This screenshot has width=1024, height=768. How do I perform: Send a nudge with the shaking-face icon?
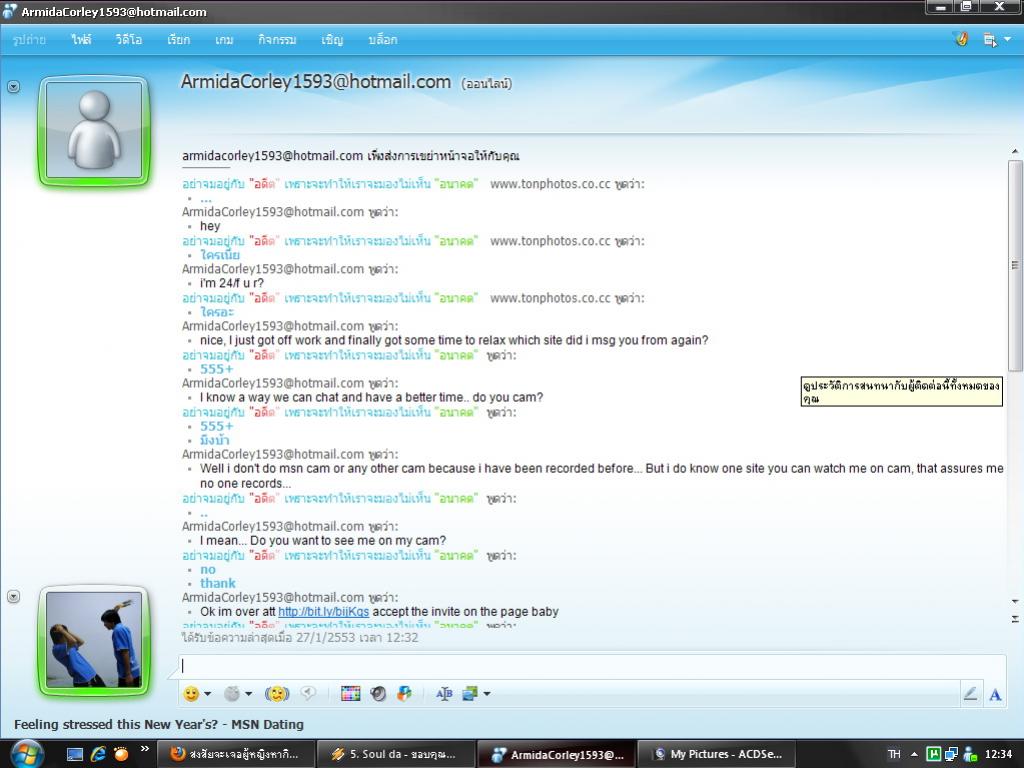coord(277,694)
